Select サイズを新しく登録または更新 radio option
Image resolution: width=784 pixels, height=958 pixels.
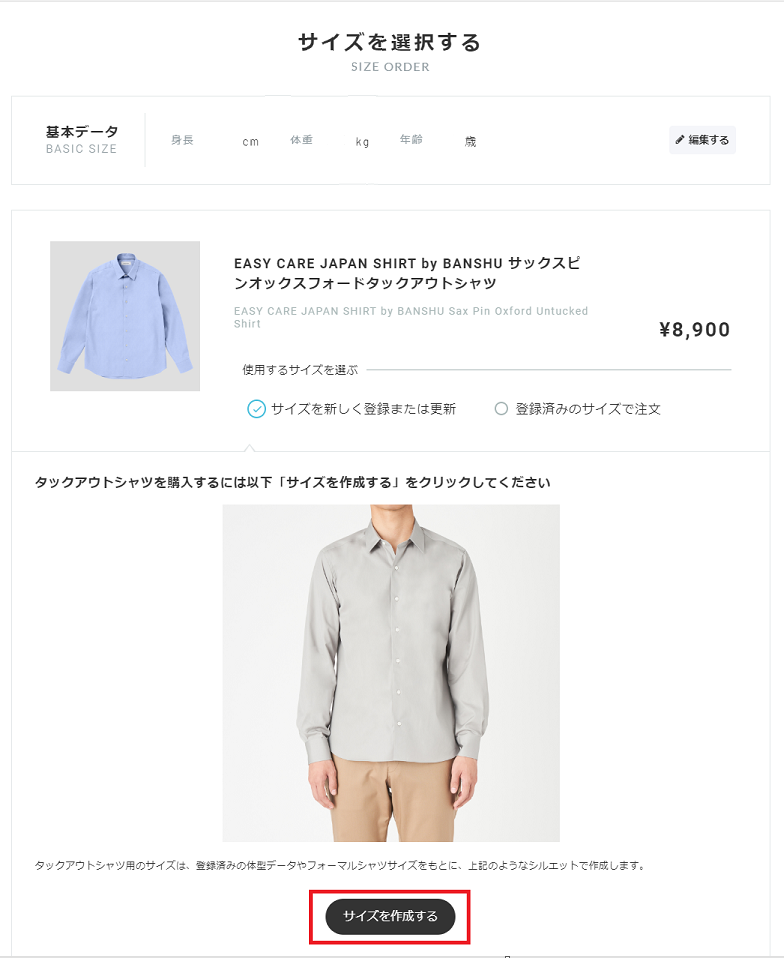(351, 409)
